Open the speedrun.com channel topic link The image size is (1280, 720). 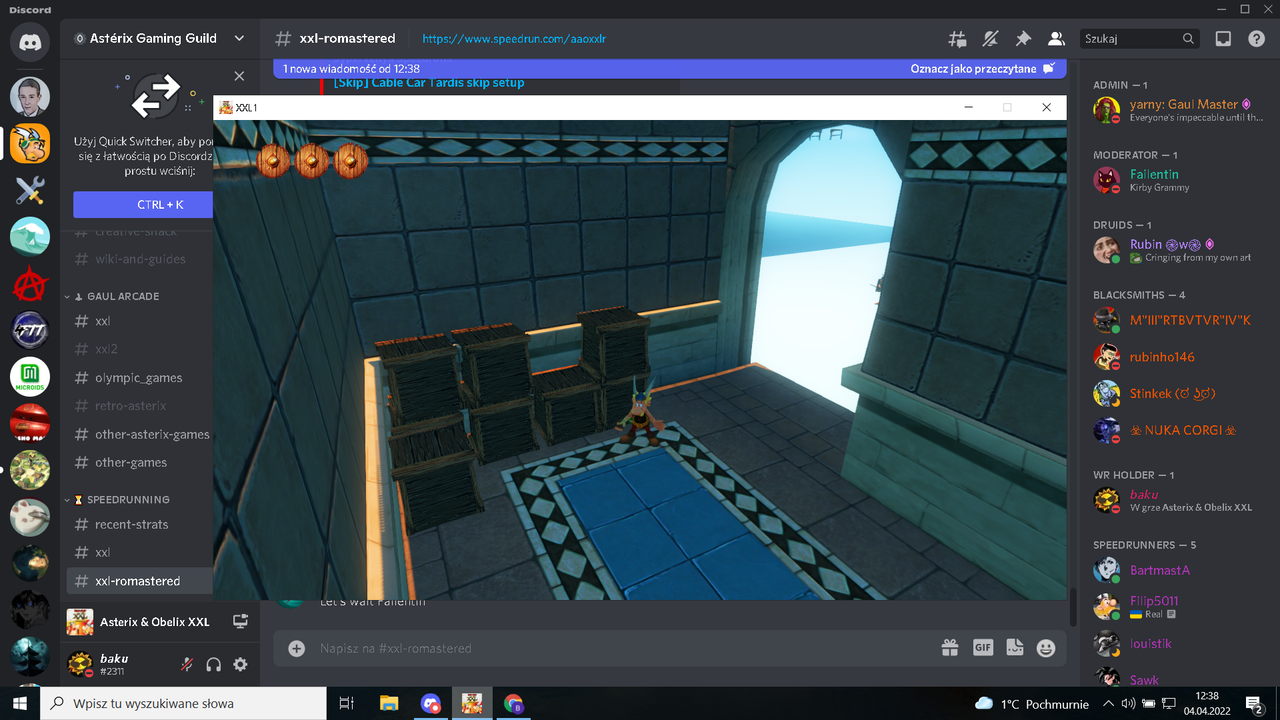click(x=514, y=39)
